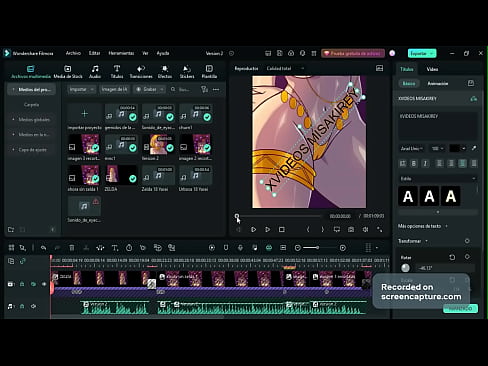Open the media panel more-options icon
This screenshot has width=488, height=366.
tap(216, 89)
